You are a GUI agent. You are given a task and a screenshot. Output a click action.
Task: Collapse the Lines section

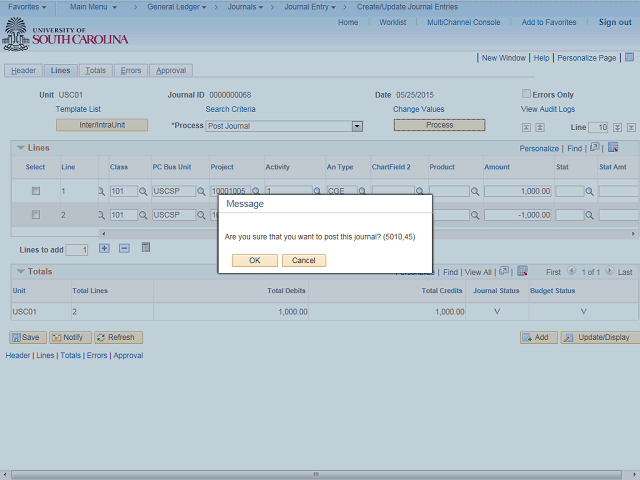pyautogui.click(x=21, y=148)
